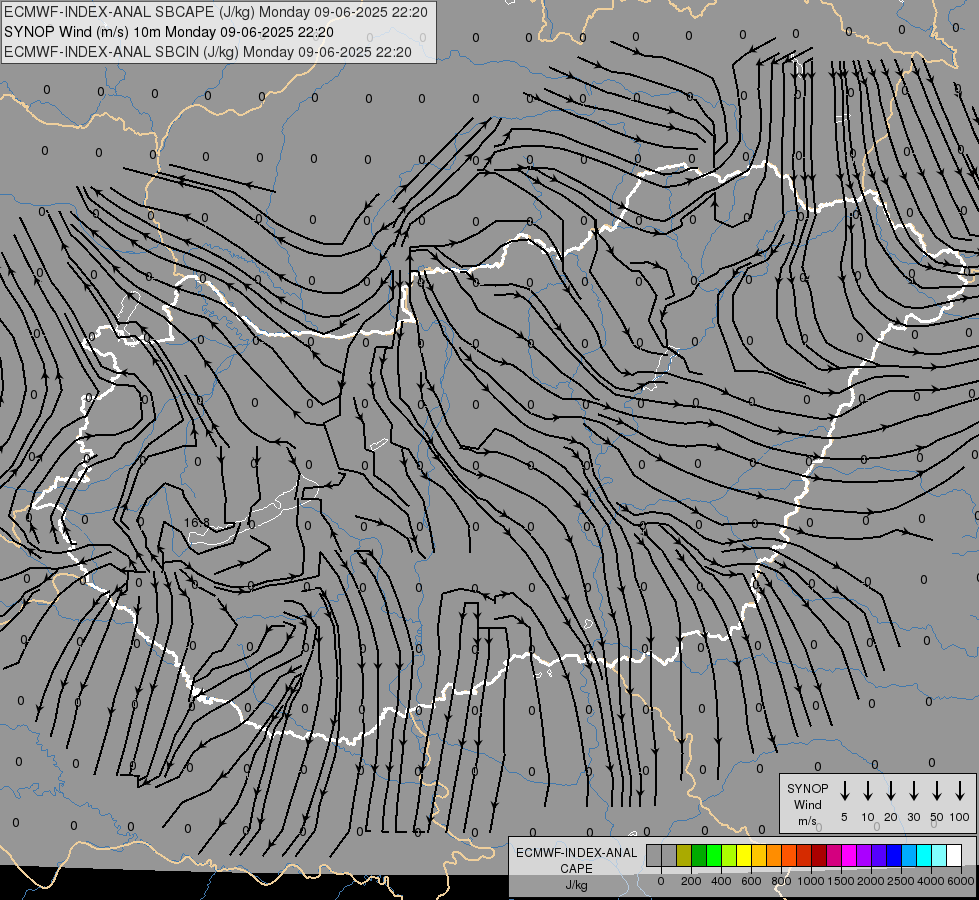This screenshot has width=979, height=900.
Task: Click the 10 m/s wind arrow symbol in legend
Action: pyautogui.click(x=867, y=791)
